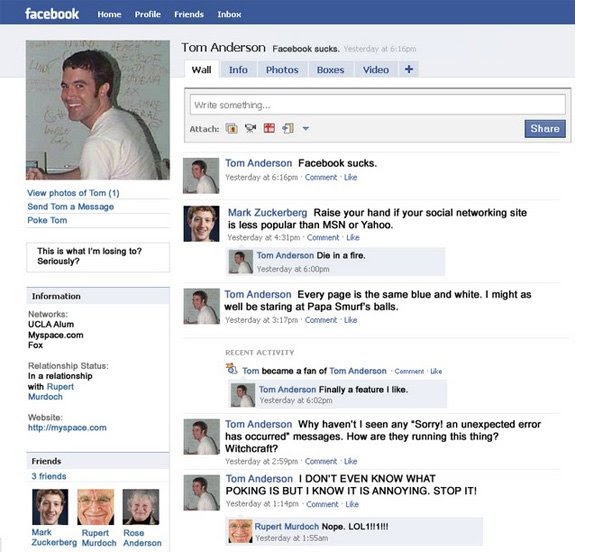Click the Information section header
Viewport: 605px width, 552px height.
pos(98,296)
